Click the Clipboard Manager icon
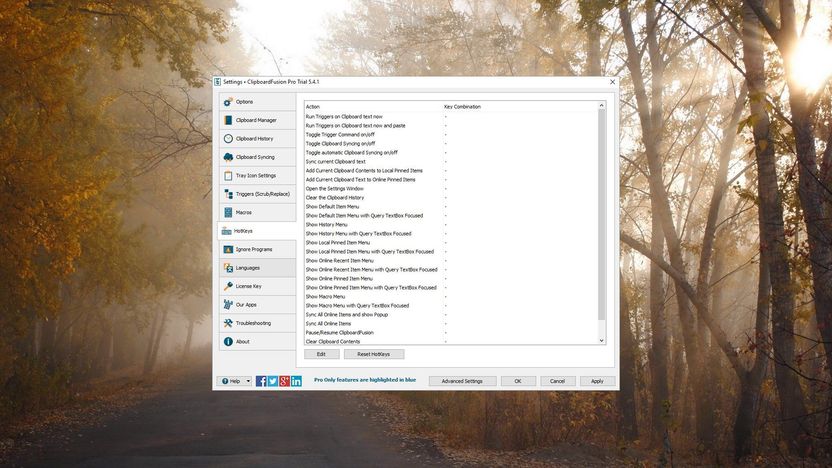The image size is (832, 468). (x=228, y=120)
